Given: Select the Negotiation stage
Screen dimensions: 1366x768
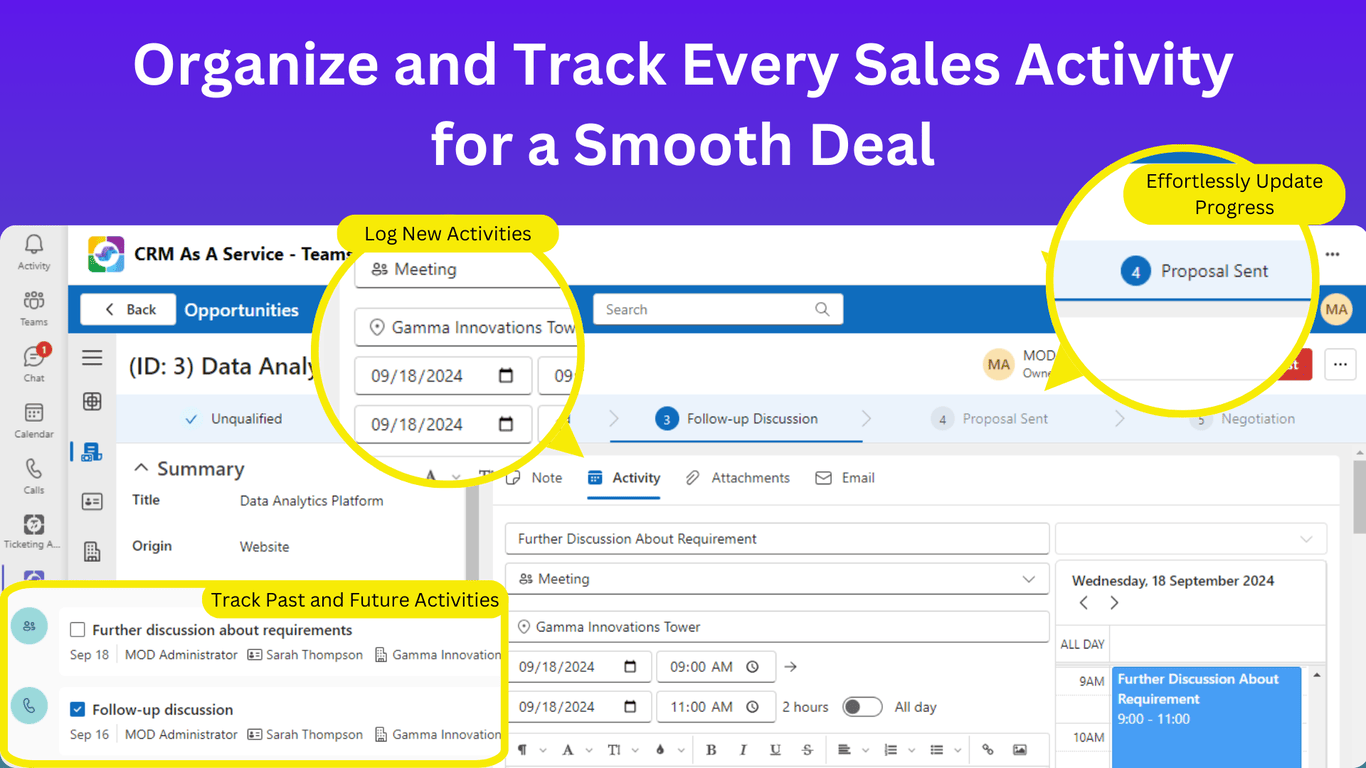Looking at the screenshot, I should (x=1243, y=419).
